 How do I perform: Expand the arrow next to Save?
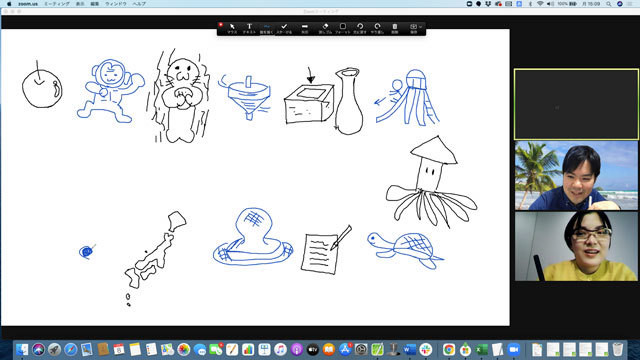[x=420, y=27]
